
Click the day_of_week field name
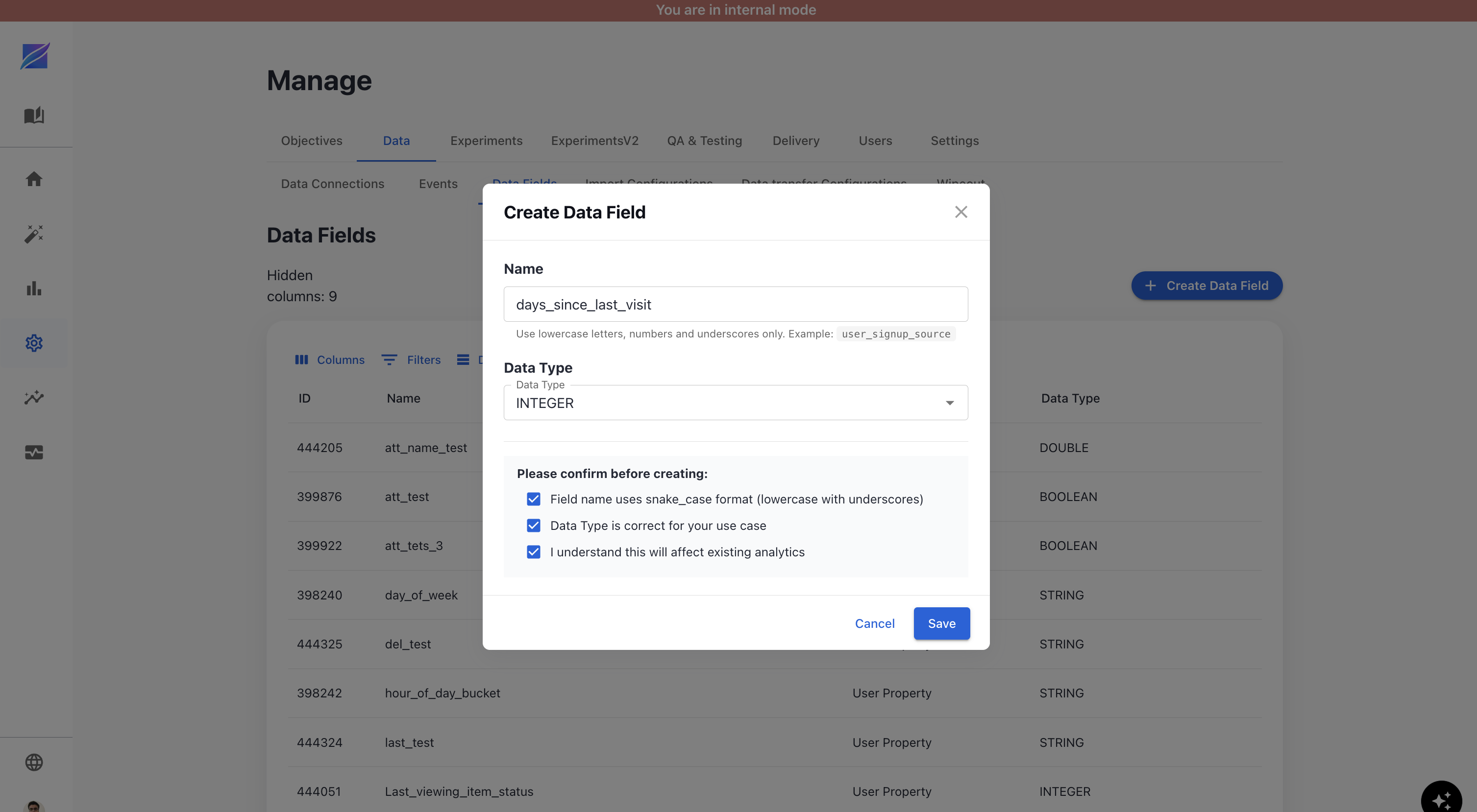(421, 595)
